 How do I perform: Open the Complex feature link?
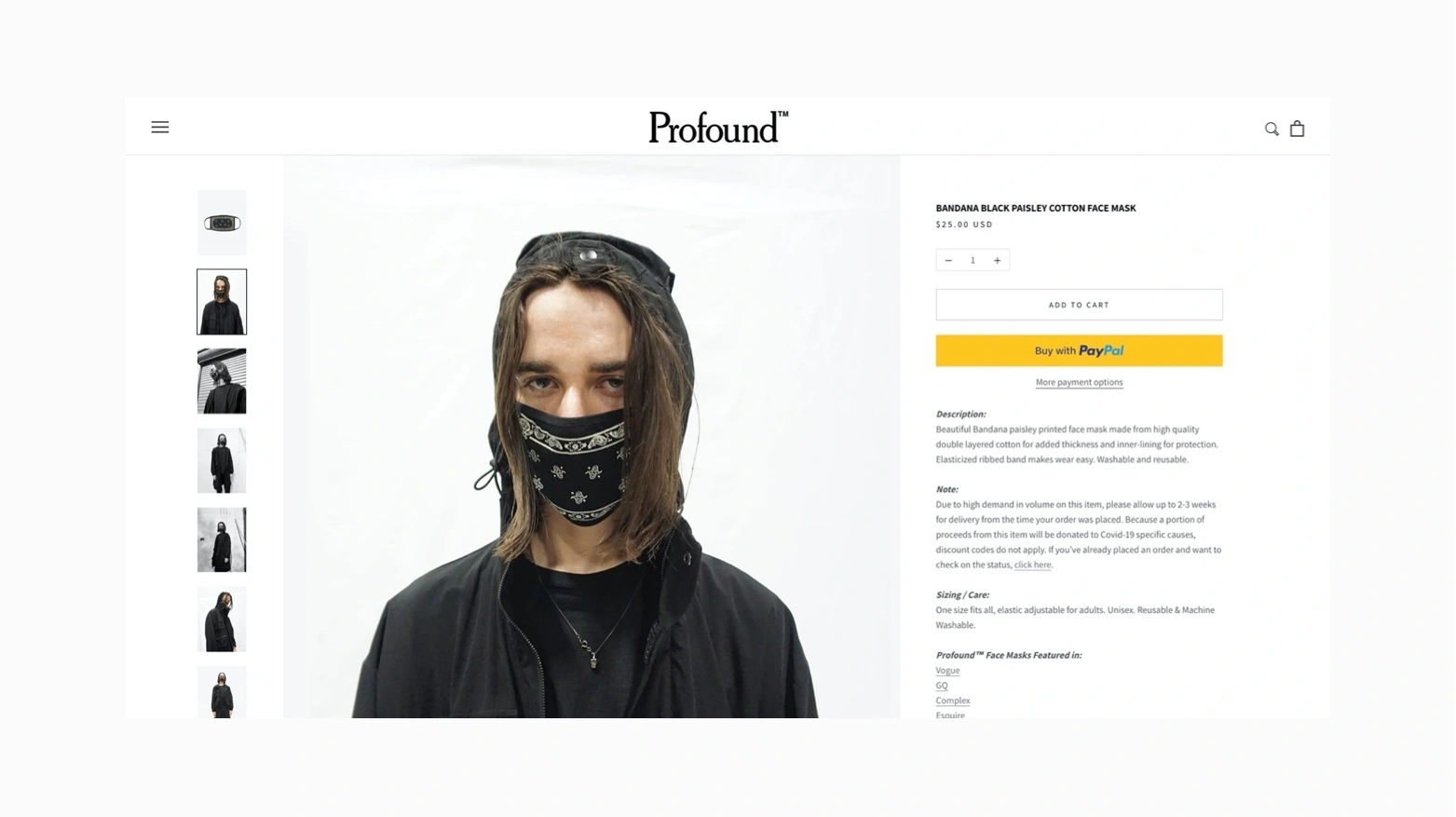(953, 700)
